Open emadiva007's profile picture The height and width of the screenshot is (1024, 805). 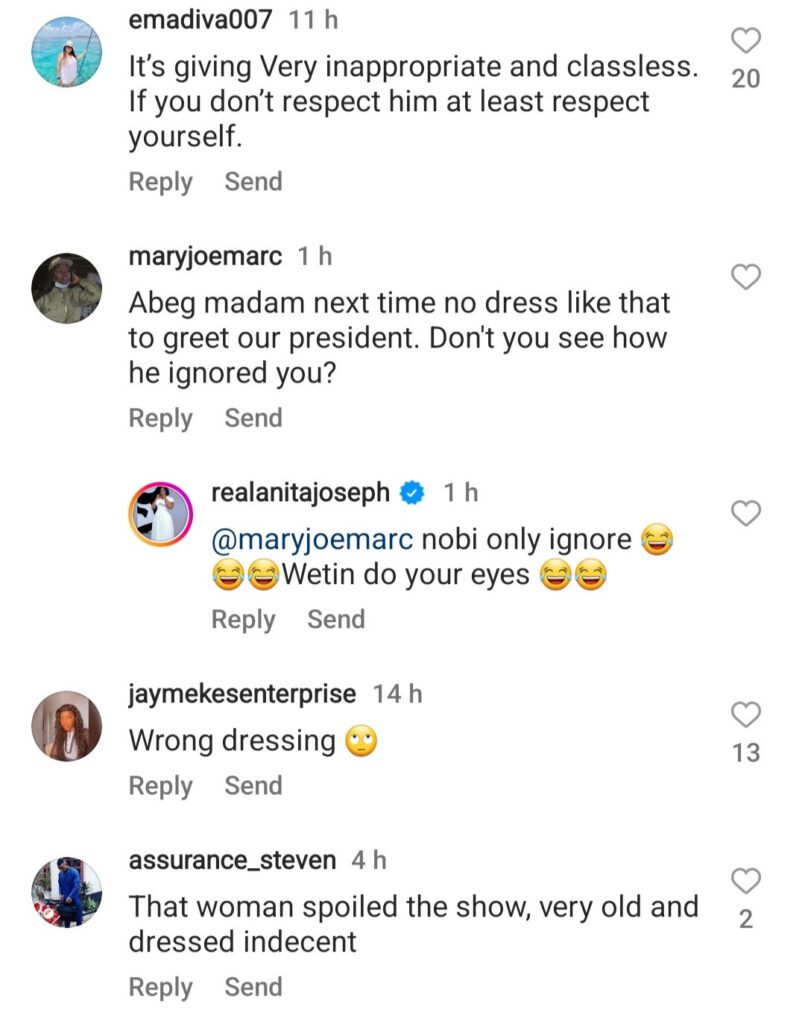coord(67,51)
